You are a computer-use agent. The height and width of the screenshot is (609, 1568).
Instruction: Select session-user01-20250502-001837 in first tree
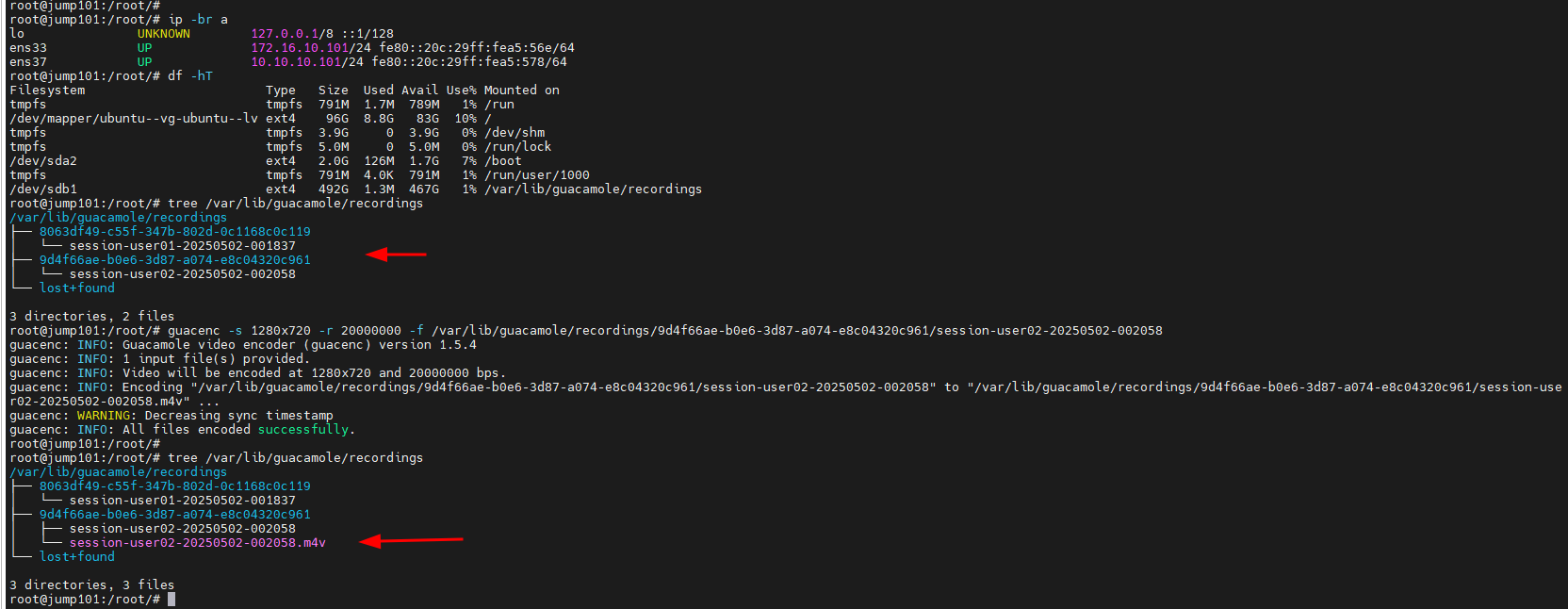pyautogui.click(x=182, y=246)
